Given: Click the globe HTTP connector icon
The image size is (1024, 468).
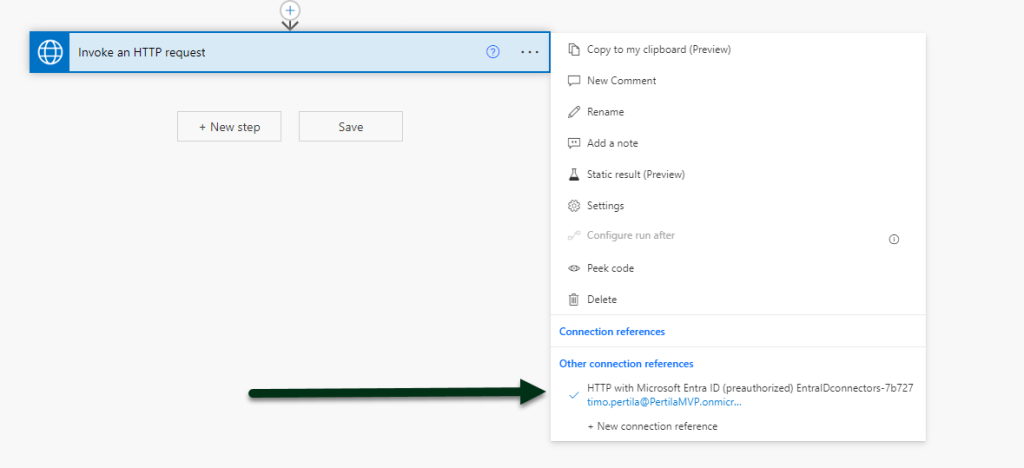Looking at the screenshot, I should pos(50,52).
